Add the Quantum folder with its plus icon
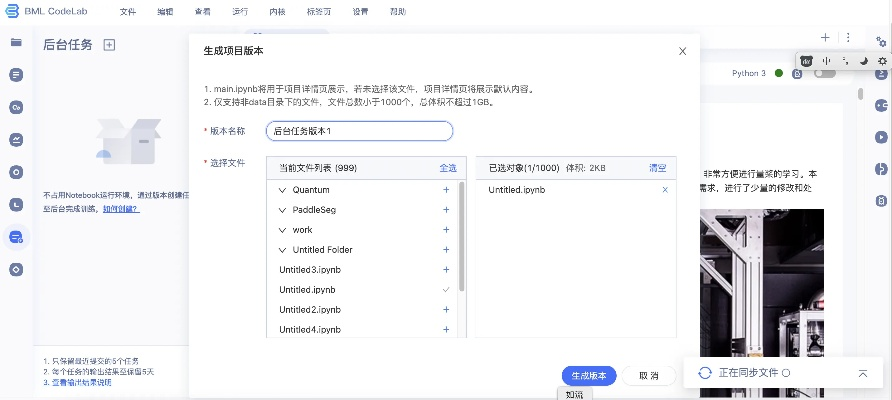892x400 pixels. pos(446,190)
